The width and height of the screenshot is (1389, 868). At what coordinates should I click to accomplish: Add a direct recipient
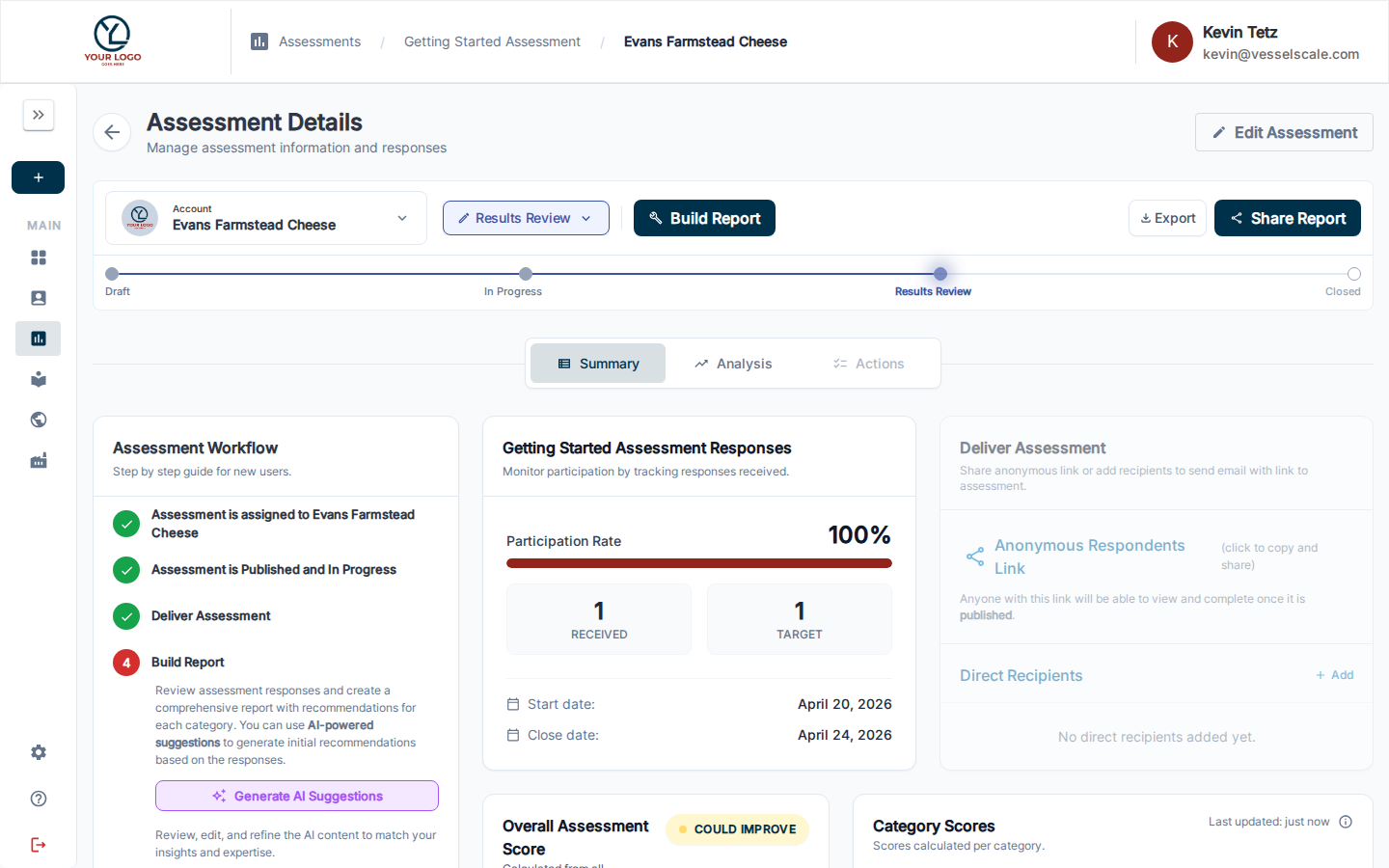coord(1335,675)
